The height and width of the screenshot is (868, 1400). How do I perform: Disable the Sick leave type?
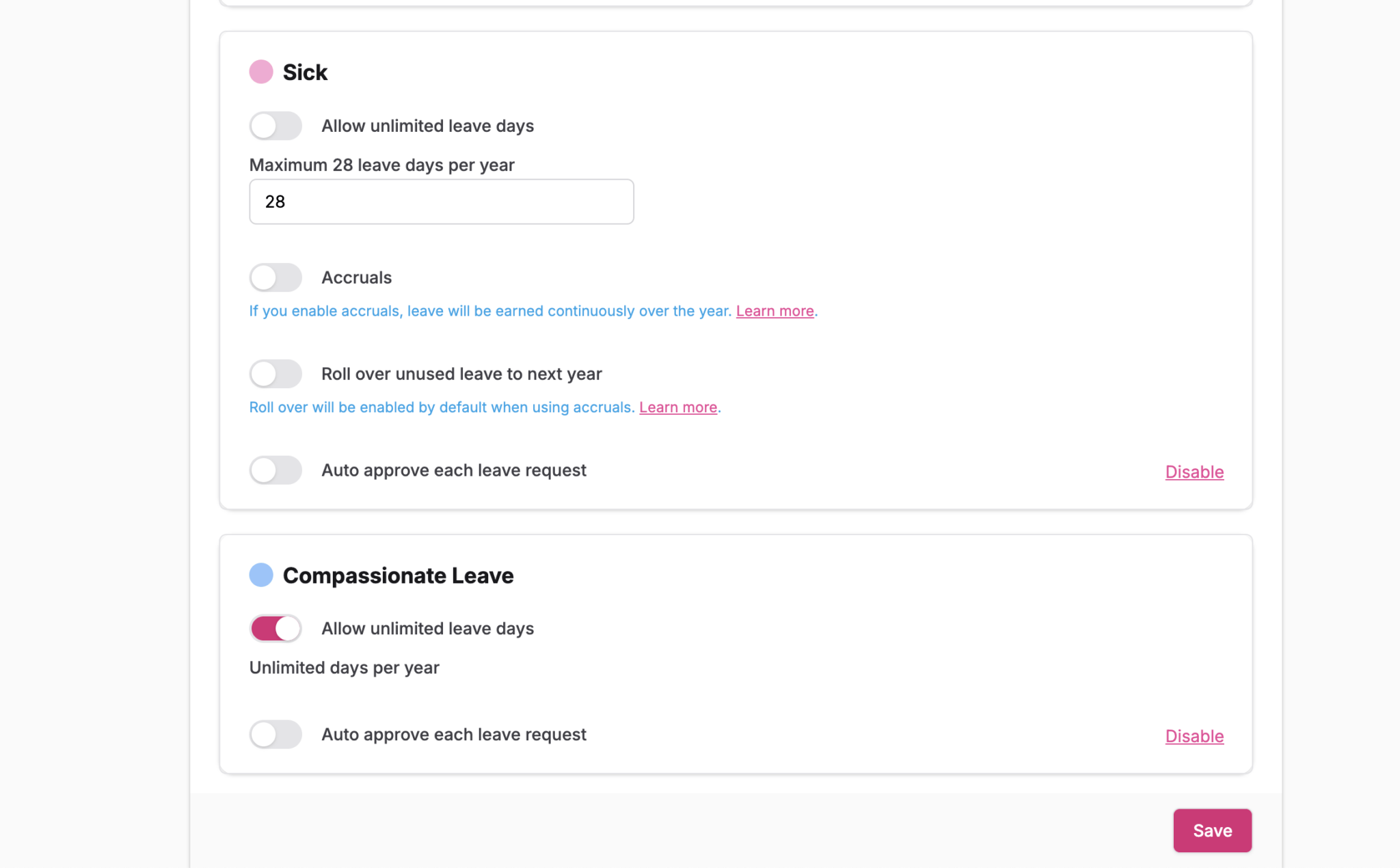pos(1194,472)
